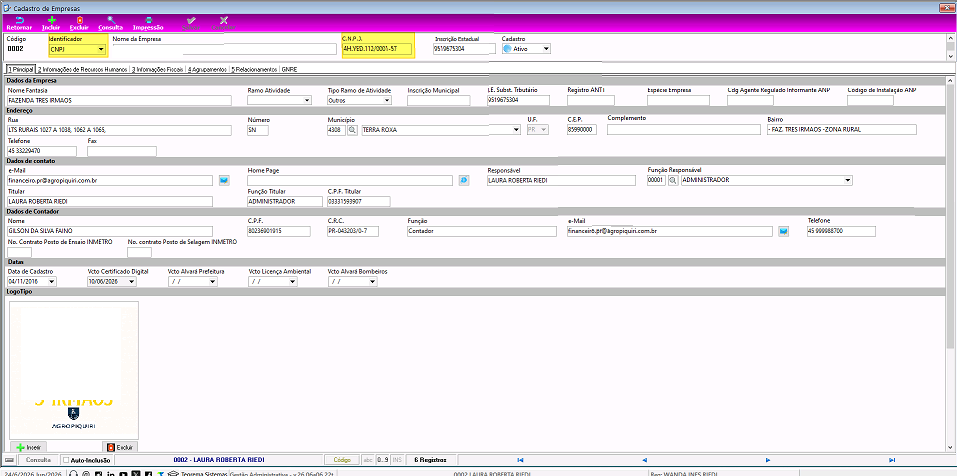This screenshot has height=476, width=957.
Task: Go to last record navigation arrow
Action: tap(892, 460)
